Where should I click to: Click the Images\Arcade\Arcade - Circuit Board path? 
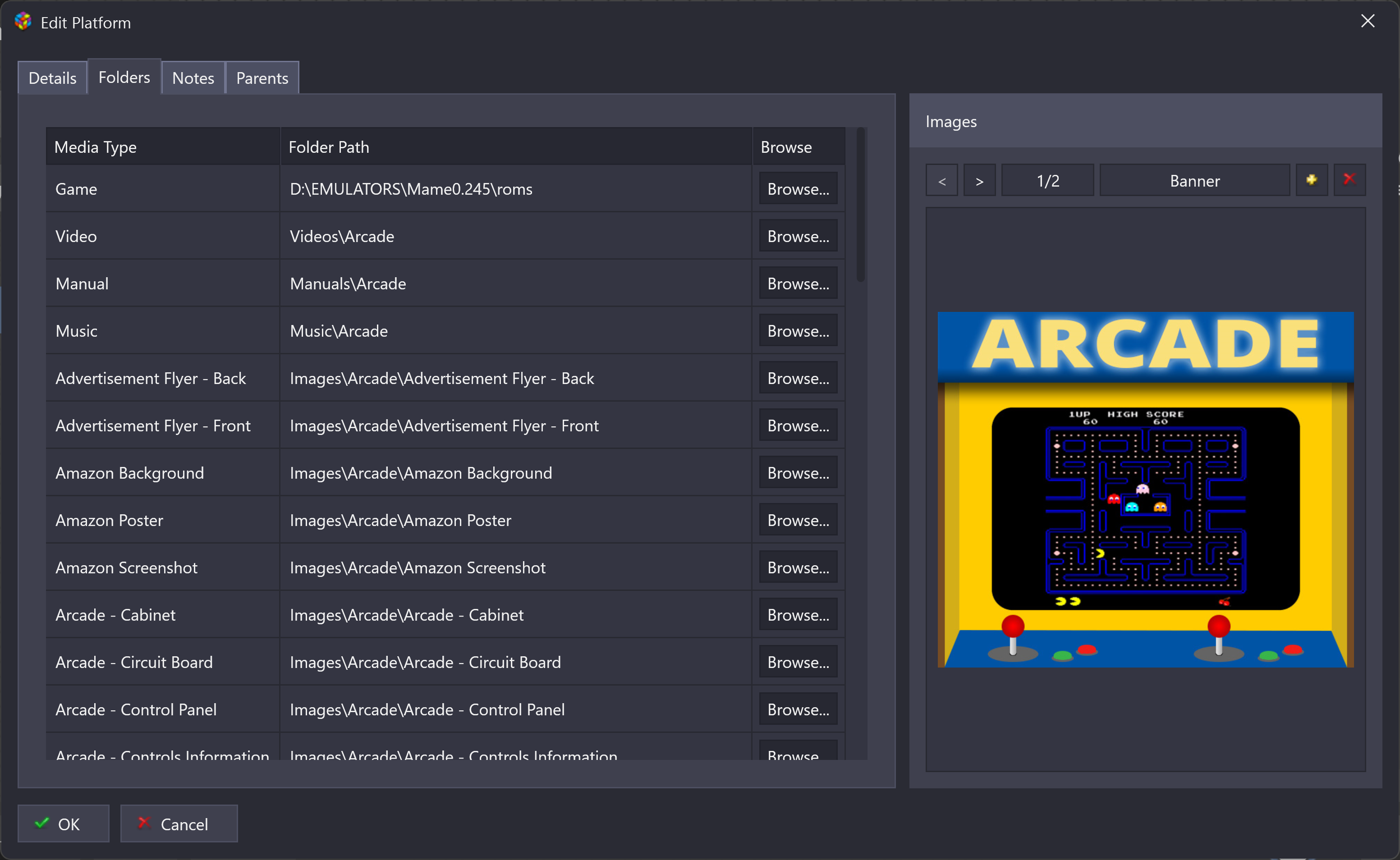tap(516, 662)
